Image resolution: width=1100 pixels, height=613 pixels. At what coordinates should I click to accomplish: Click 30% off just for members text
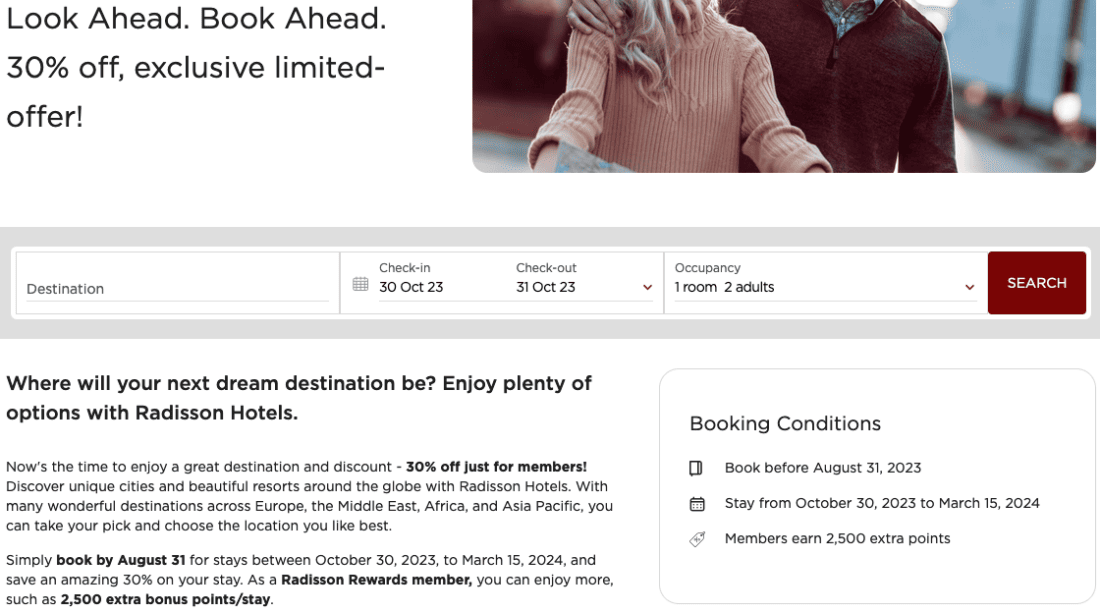pyautogui.click(x=498, y=466)
